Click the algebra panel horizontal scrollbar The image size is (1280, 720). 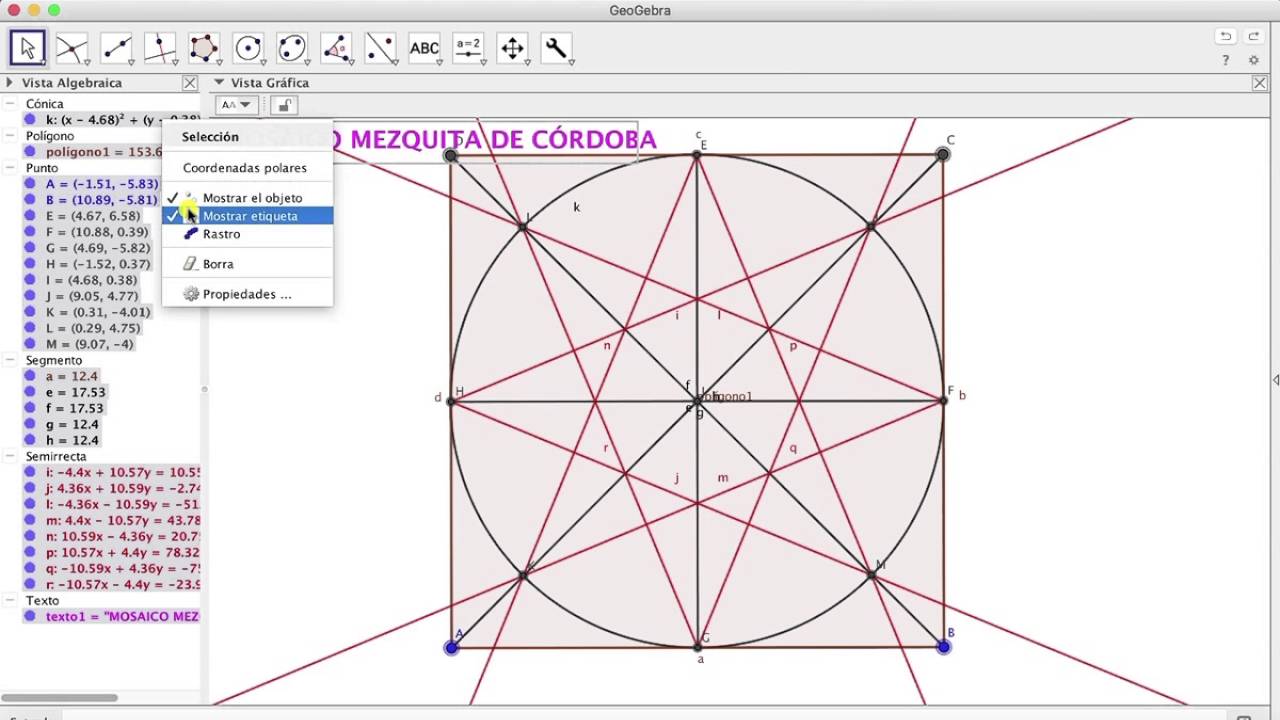coord(59,698)
